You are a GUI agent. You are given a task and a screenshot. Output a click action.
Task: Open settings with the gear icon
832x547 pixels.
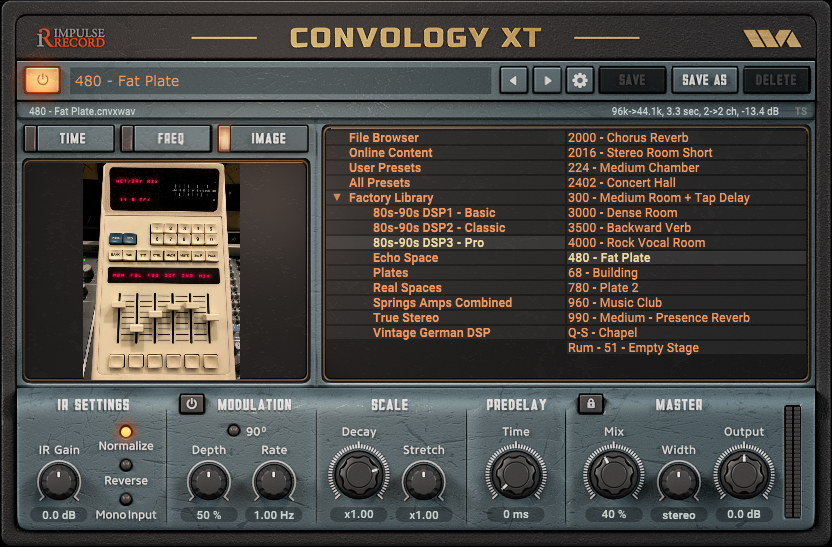(x=579, y=81)
